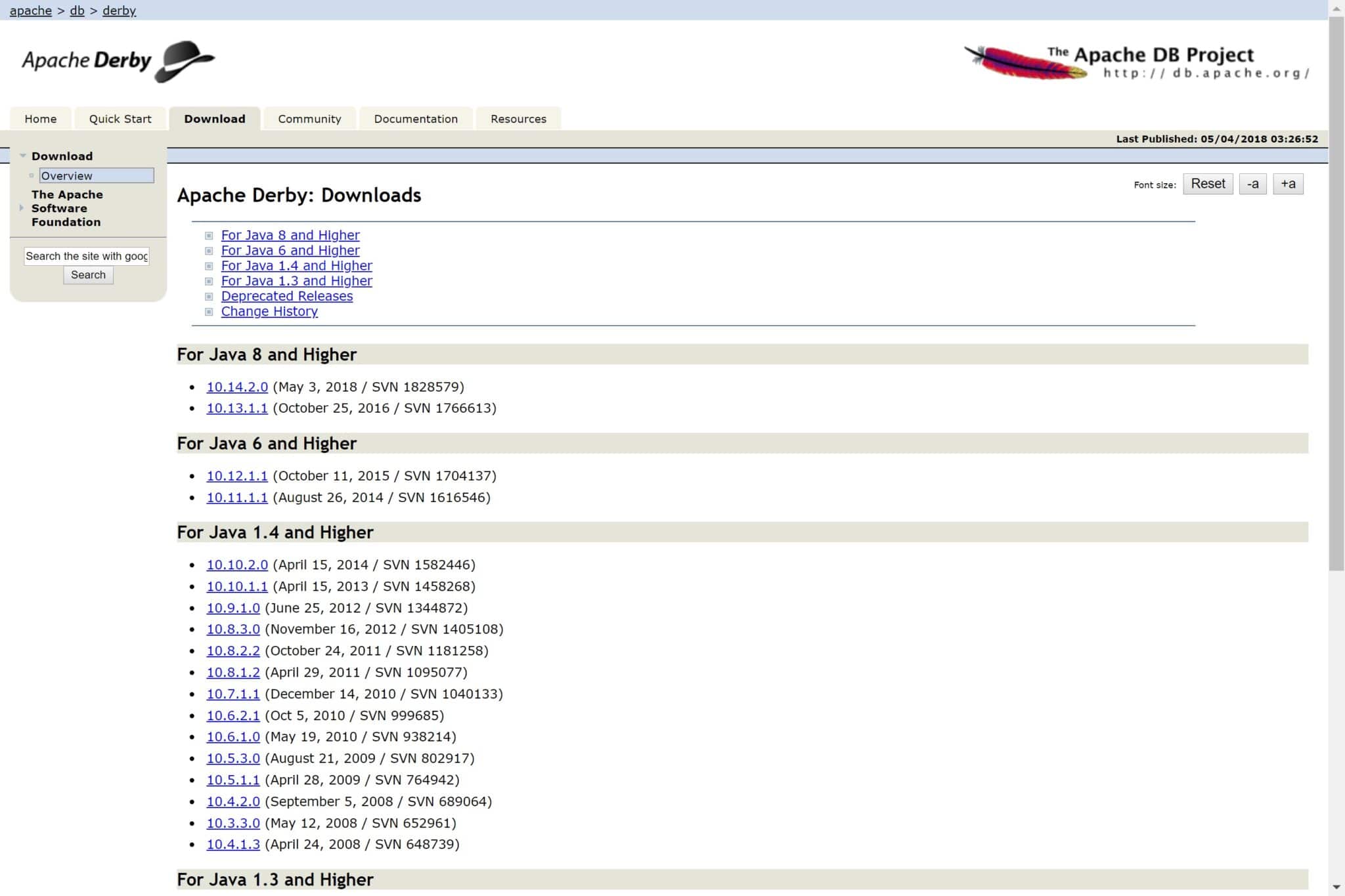Click the bullet icon beside 'For Java 8 and Higher'

point(209,235)
